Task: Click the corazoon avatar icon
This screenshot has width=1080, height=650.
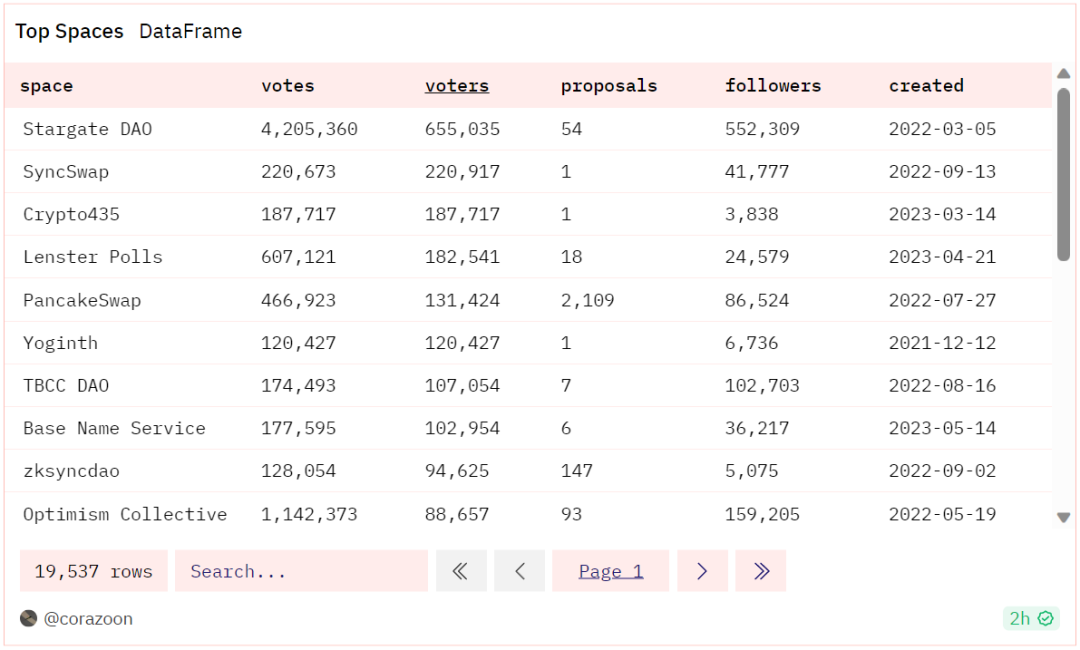Action: pos(28,618)
